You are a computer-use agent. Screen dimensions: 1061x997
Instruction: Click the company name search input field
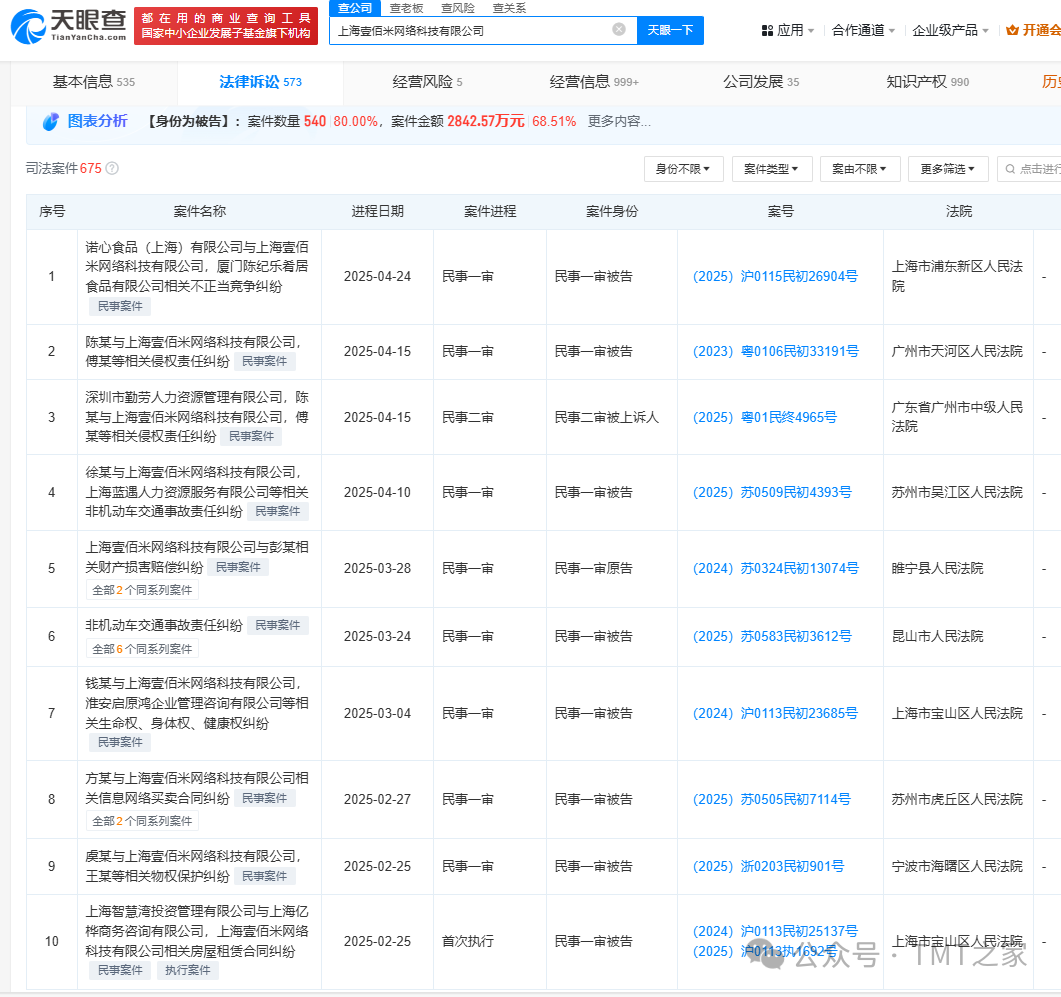click(x=470, y=31)
